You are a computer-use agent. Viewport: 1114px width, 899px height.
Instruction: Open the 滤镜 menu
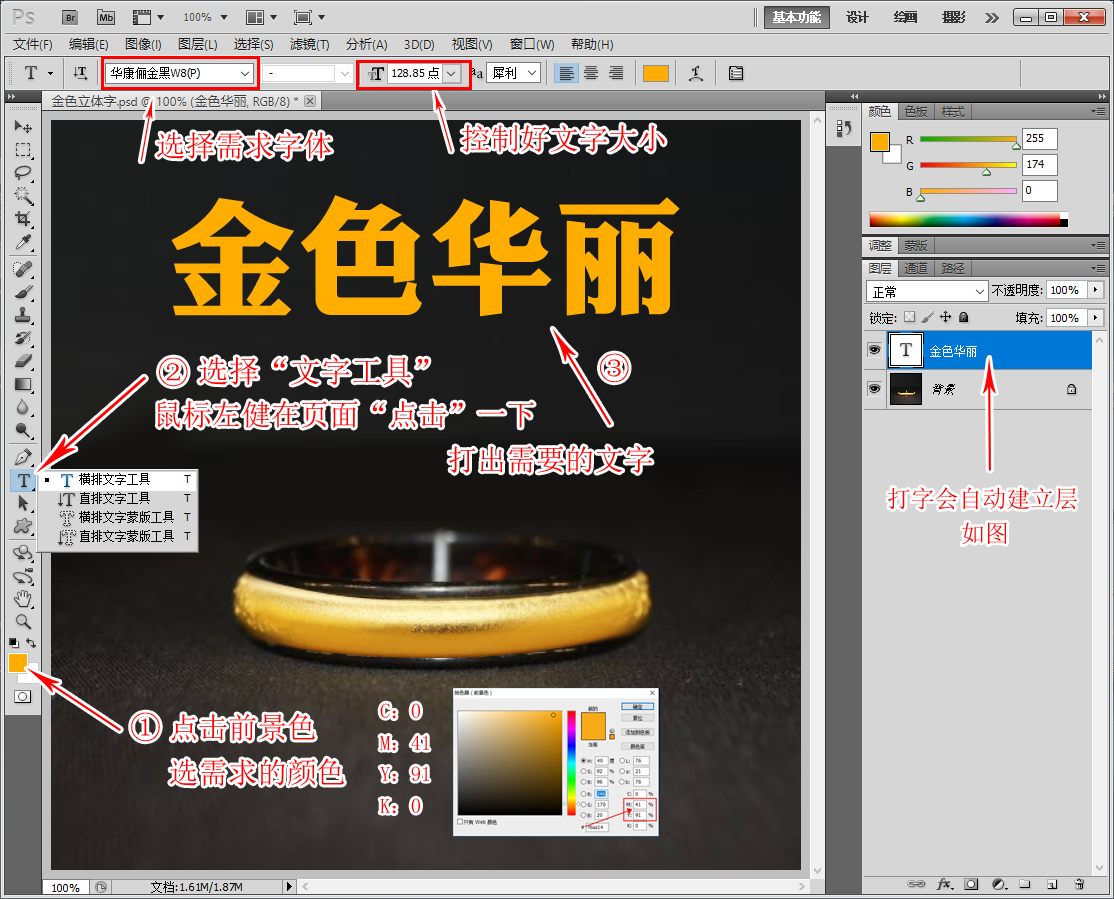tap(308, 44)
